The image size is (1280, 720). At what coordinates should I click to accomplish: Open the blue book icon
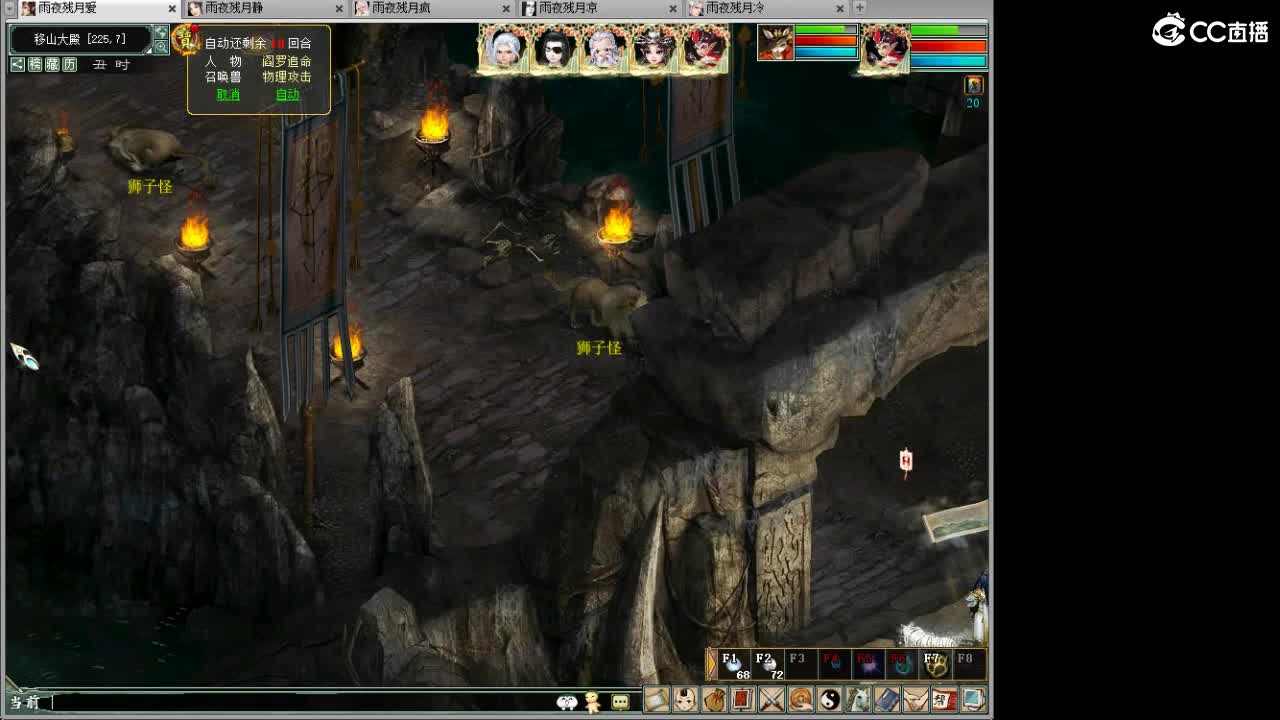[x=888, y=699]
